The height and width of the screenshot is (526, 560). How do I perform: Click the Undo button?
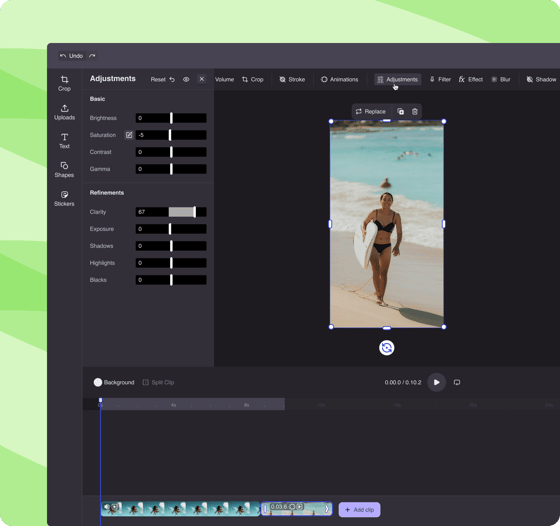pos(71,56)
